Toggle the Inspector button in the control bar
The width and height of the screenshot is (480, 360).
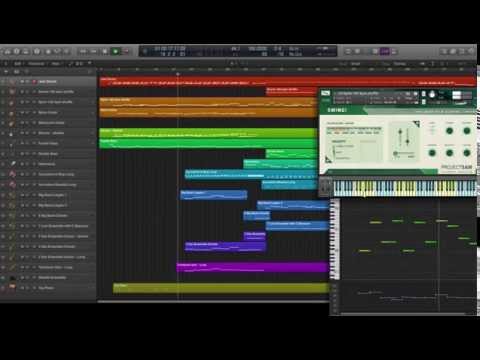17,52
